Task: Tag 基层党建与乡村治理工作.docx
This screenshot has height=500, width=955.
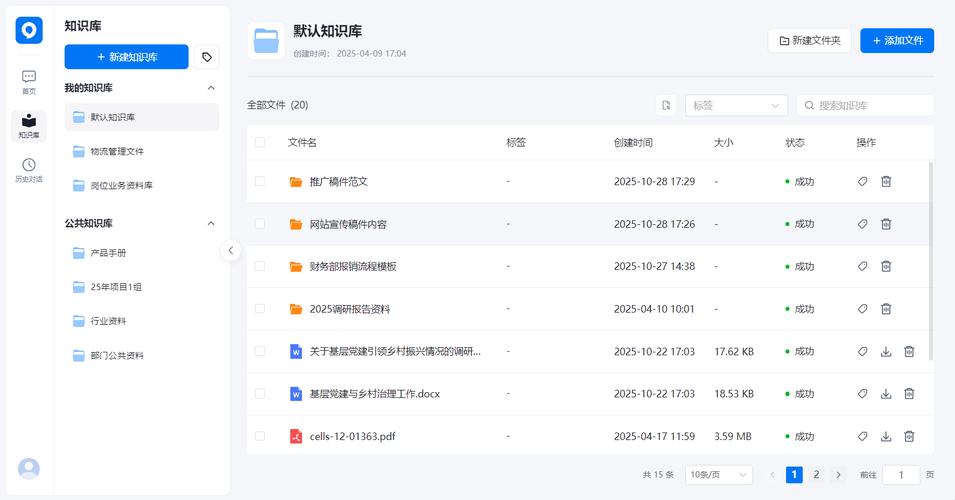Action: tap(862, 394)
